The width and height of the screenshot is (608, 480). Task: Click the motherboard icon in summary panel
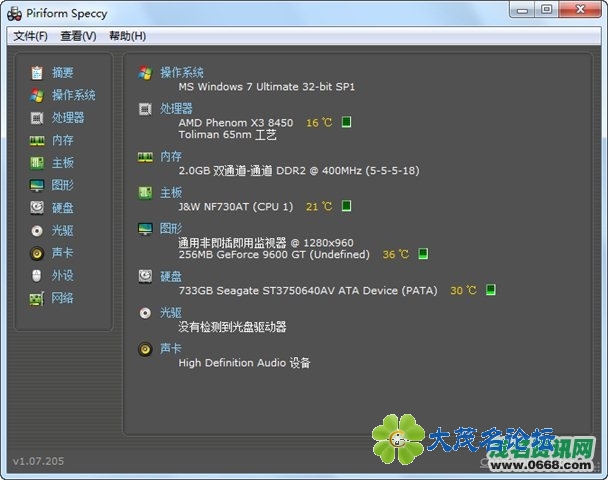point(145,193)
